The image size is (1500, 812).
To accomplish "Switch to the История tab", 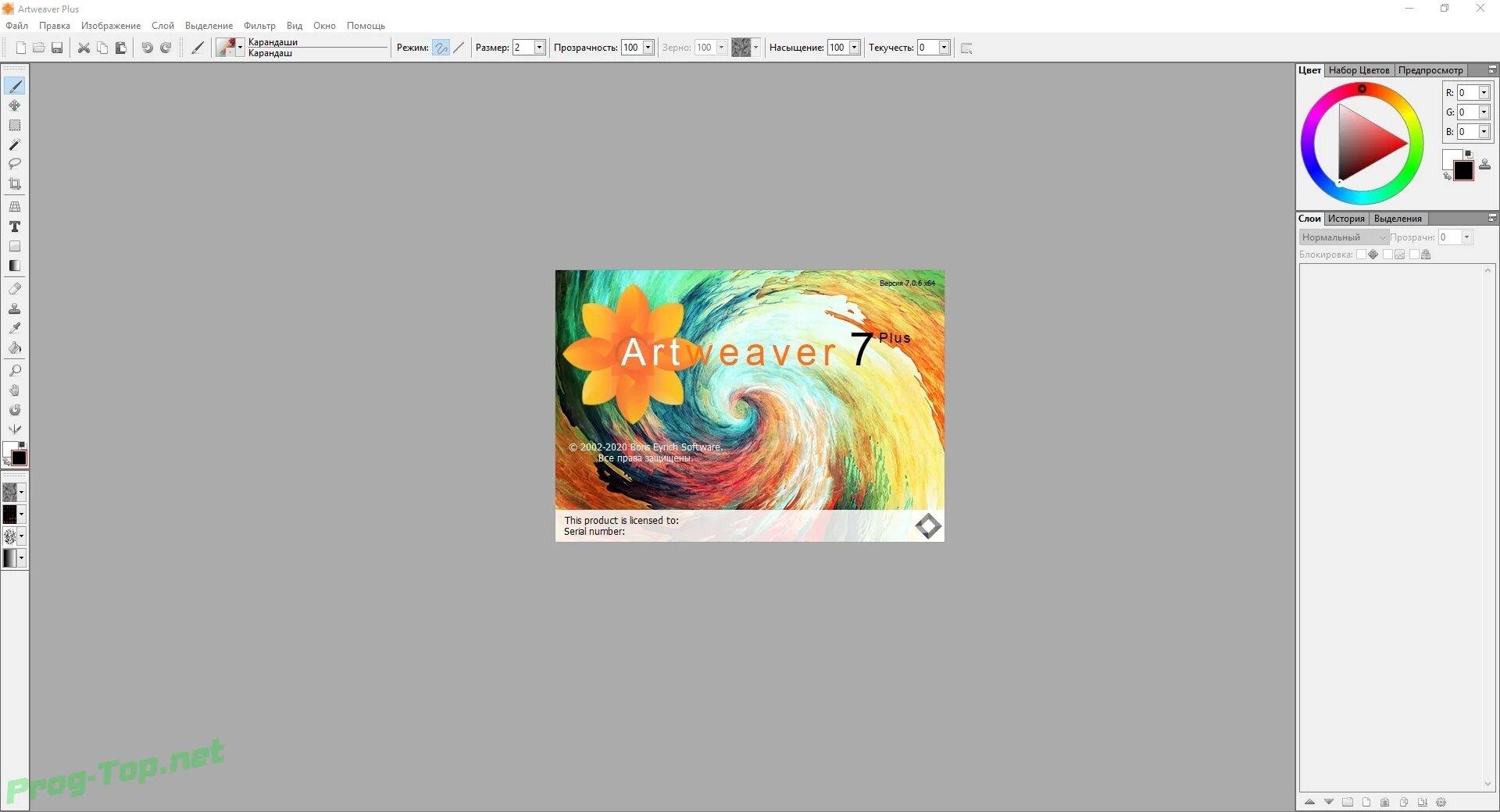I will pos(1346,219).
